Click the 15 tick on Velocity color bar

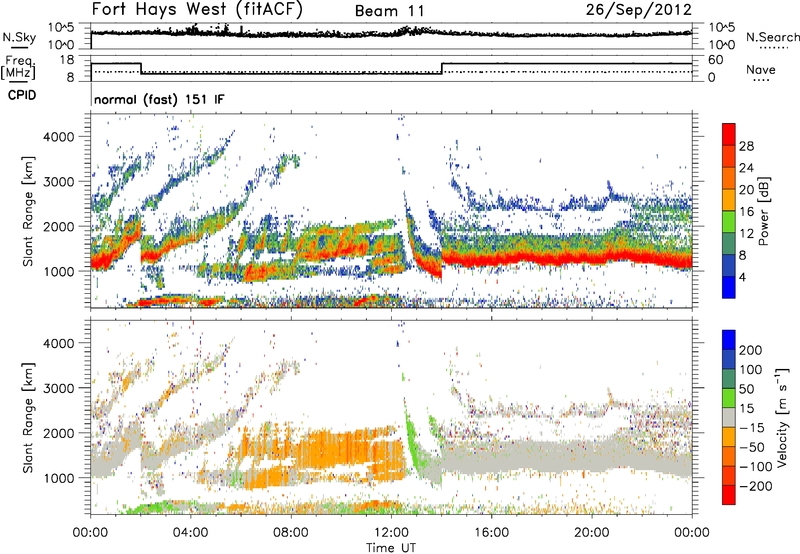746,408
